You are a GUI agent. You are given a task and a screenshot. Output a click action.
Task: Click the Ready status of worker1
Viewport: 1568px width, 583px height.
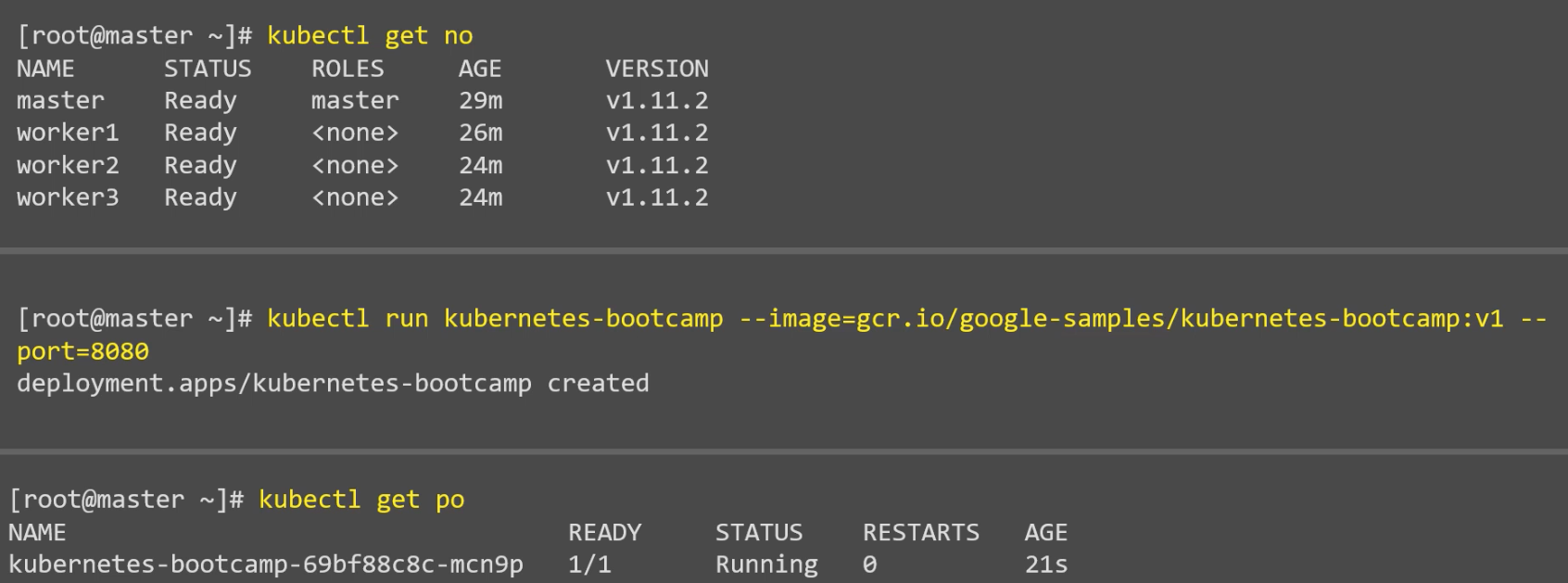(x=200, y=133)
